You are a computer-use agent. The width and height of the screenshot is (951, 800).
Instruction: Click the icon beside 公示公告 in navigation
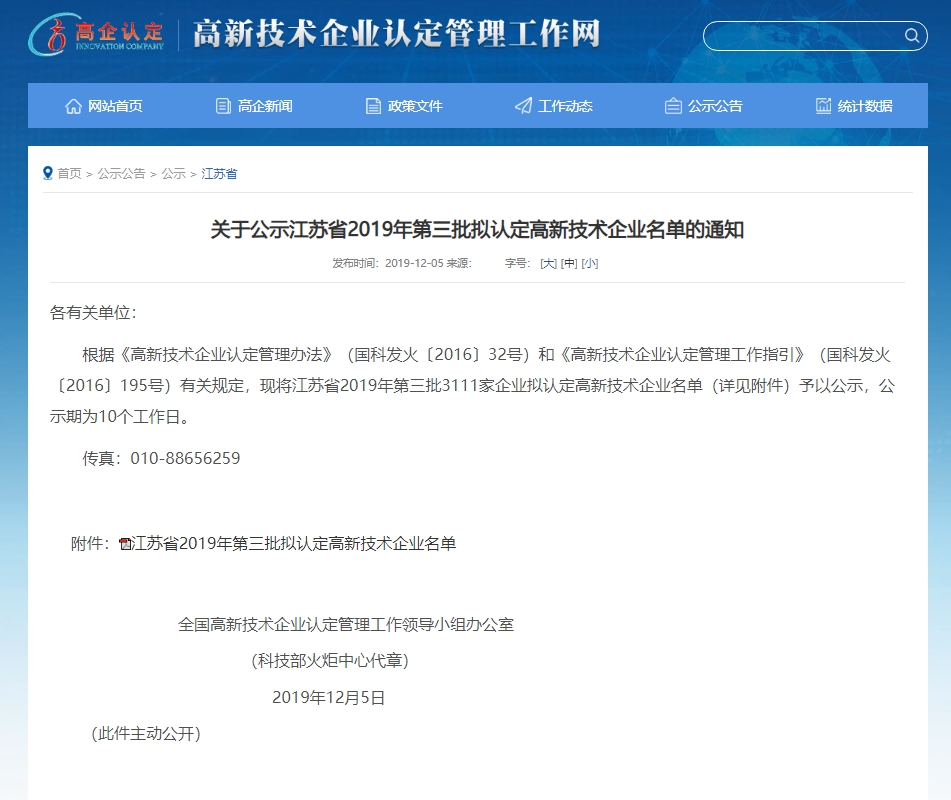(673, 106)
